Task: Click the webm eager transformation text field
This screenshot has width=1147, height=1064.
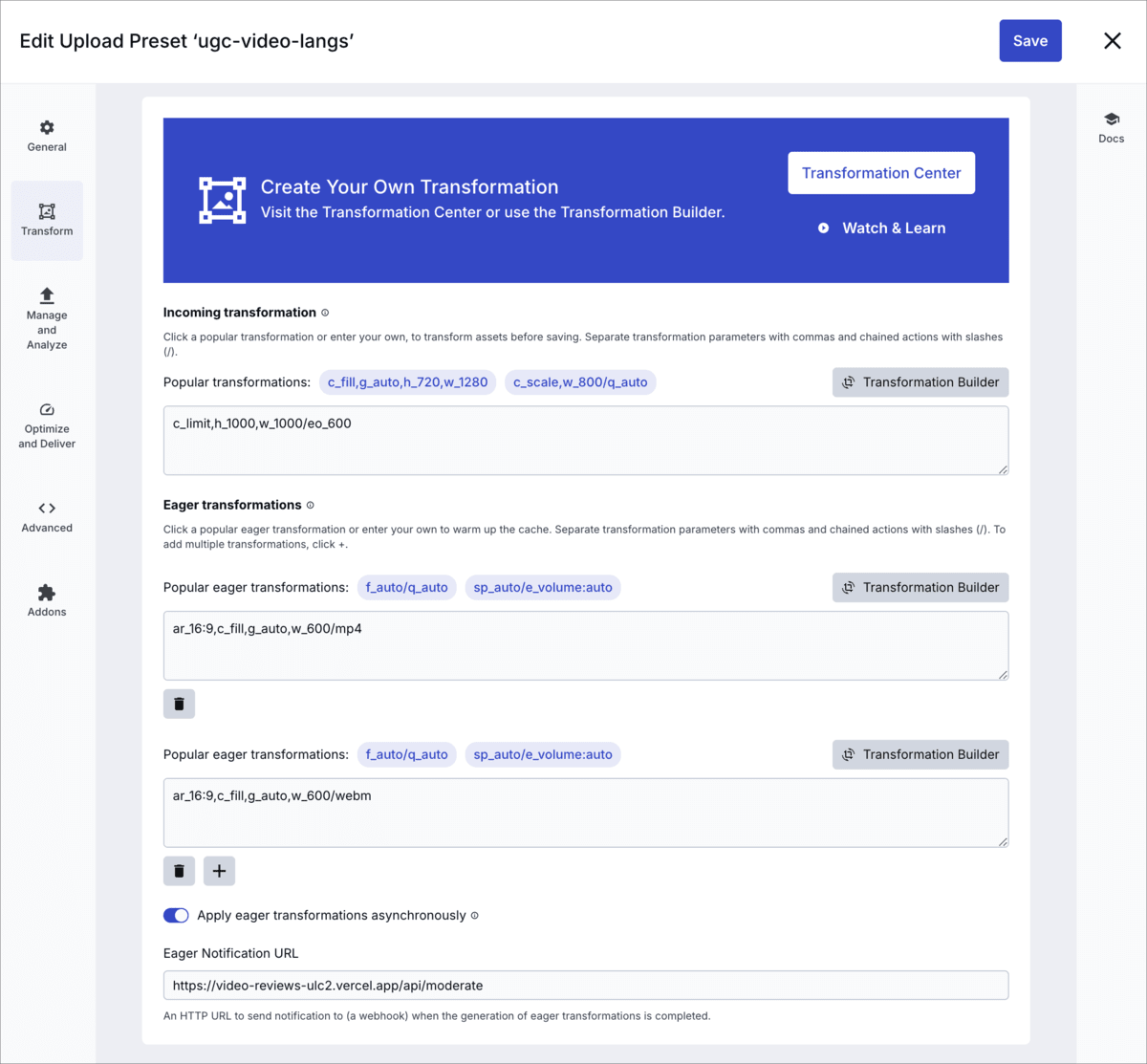Action: pos(586,813)
